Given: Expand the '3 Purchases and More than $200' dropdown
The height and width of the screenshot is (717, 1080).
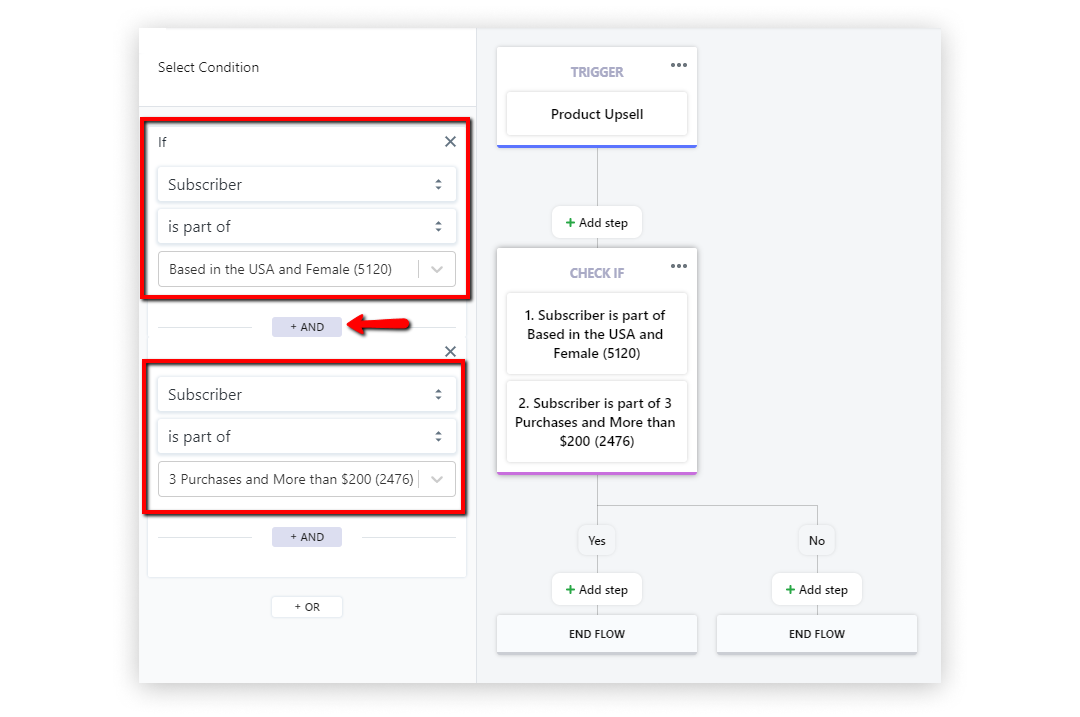Looking at the screenshot, I should click(x=437, y=479).
